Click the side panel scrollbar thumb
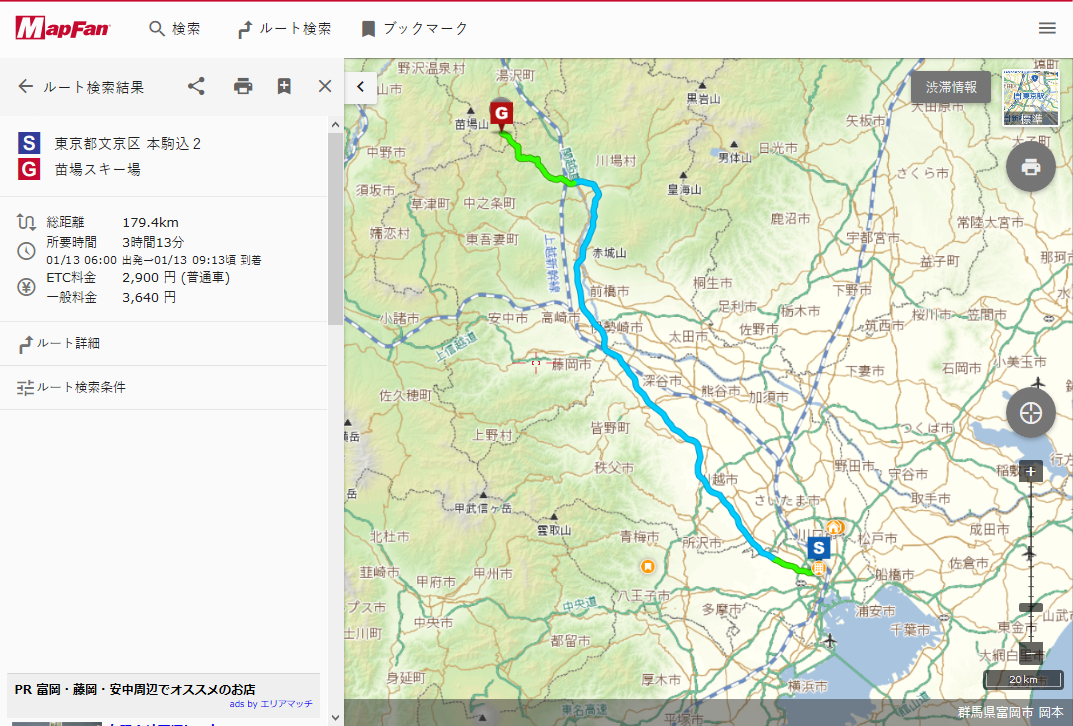The image size is (1073, 726). tap(335, 229)
